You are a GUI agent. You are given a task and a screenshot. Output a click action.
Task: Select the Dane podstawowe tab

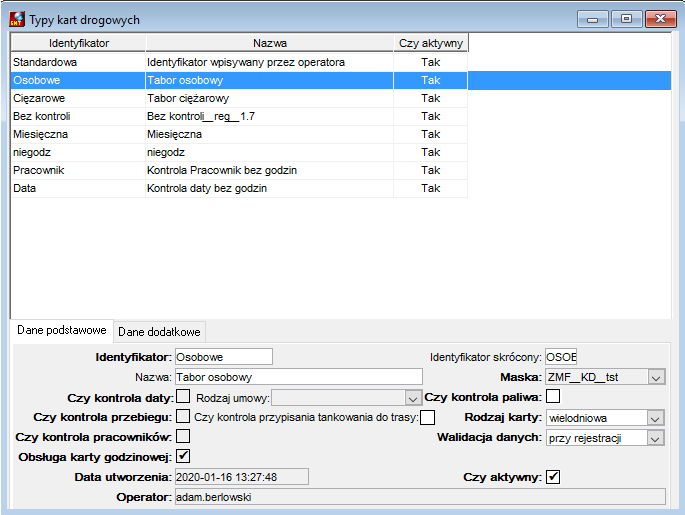(x=62, y=330)
